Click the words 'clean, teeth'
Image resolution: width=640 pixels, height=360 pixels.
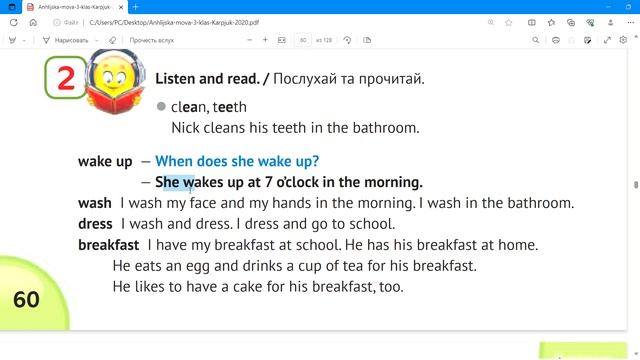209,107
